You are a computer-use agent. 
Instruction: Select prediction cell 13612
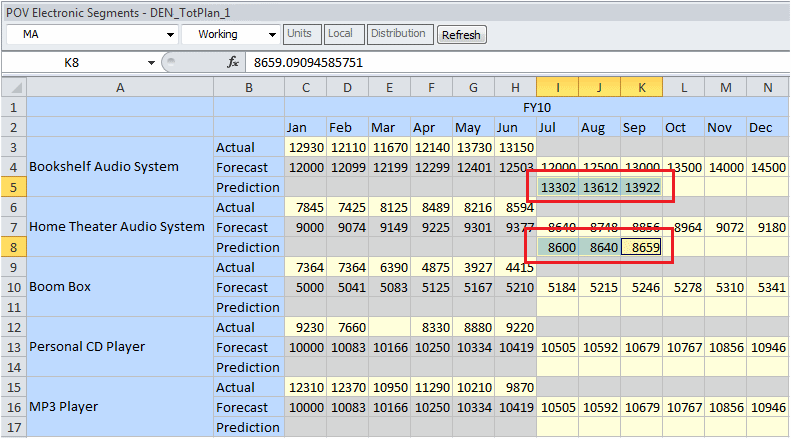[x=600, y=187]
